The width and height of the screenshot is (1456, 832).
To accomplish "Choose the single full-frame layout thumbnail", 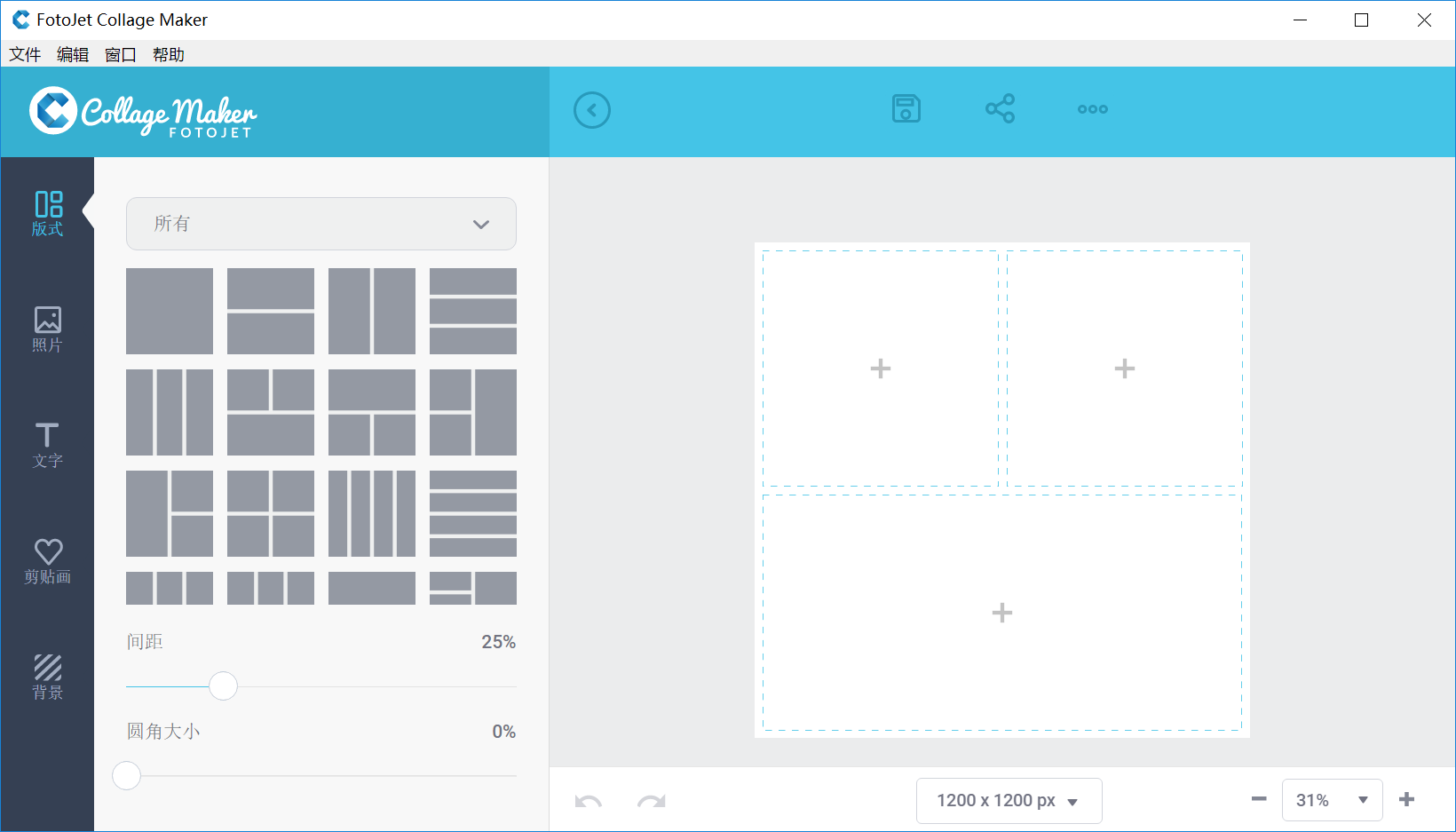I will 170,311.
